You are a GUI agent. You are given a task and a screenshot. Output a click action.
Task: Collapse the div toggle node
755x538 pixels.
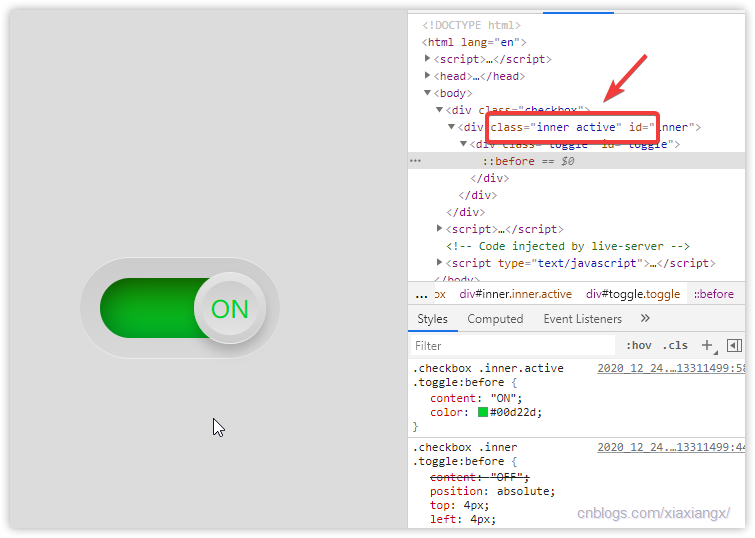[x=463, y=144]
